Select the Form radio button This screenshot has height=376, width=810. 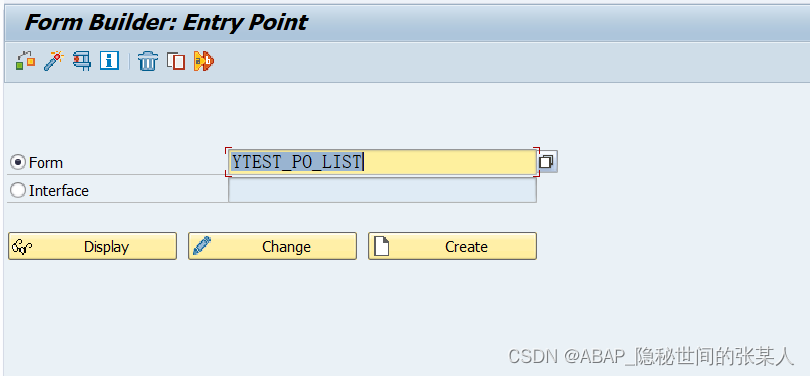tap(18, 163)
